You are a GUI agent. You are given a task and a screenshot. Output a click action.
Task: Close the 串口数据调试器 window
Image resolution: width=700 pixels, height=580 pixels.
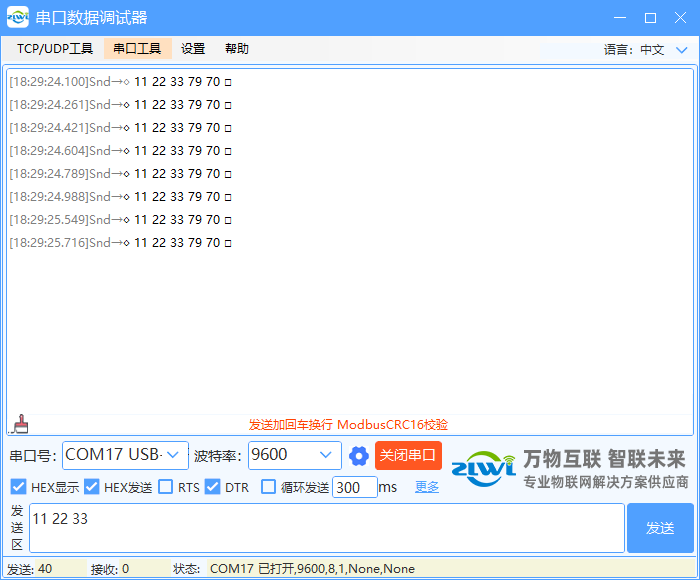click(680, 17)
